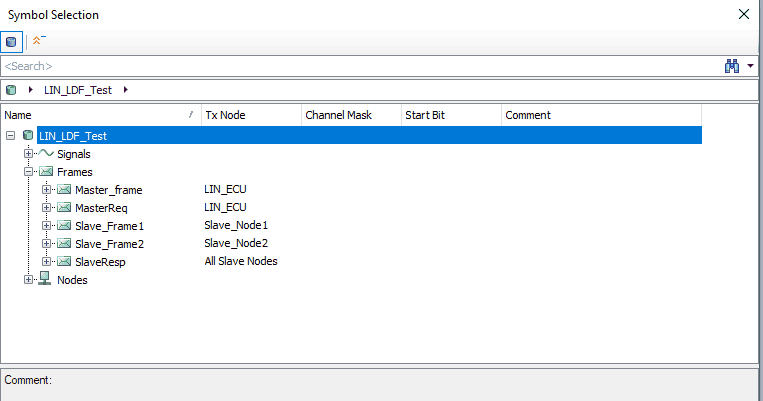Image resolution: width=763 pixels, height=401 pixels.
Task: Select the MasterReq tree item
Action: click(x=101, y=208)
